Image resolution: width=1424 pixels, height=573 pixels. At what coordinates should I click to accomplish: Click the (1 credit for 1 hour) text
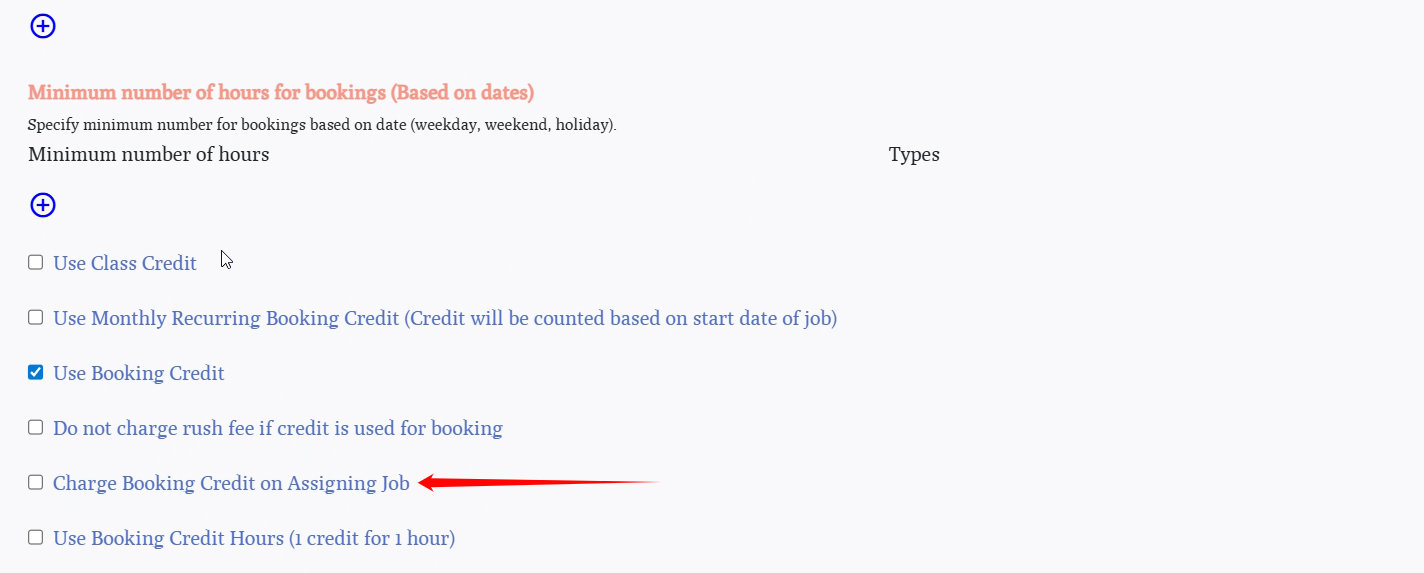coord(372,539)
